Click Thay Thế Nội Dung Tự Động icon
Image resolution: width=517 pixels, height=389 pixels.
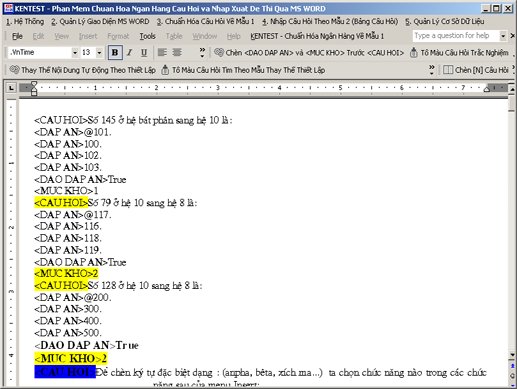(15, 69)
